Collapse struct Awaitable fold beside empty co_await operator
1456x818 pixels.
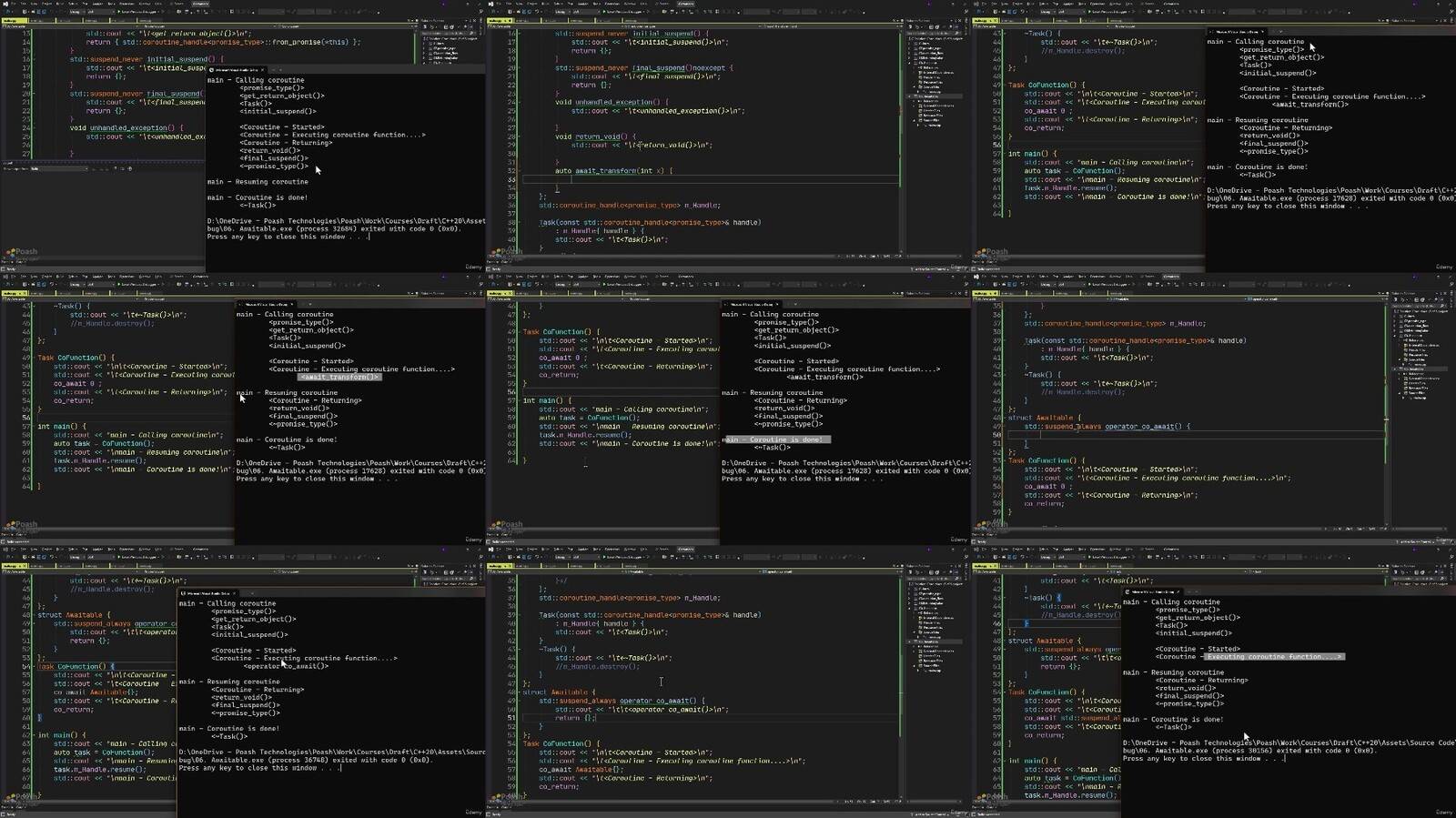[1004, 418]
